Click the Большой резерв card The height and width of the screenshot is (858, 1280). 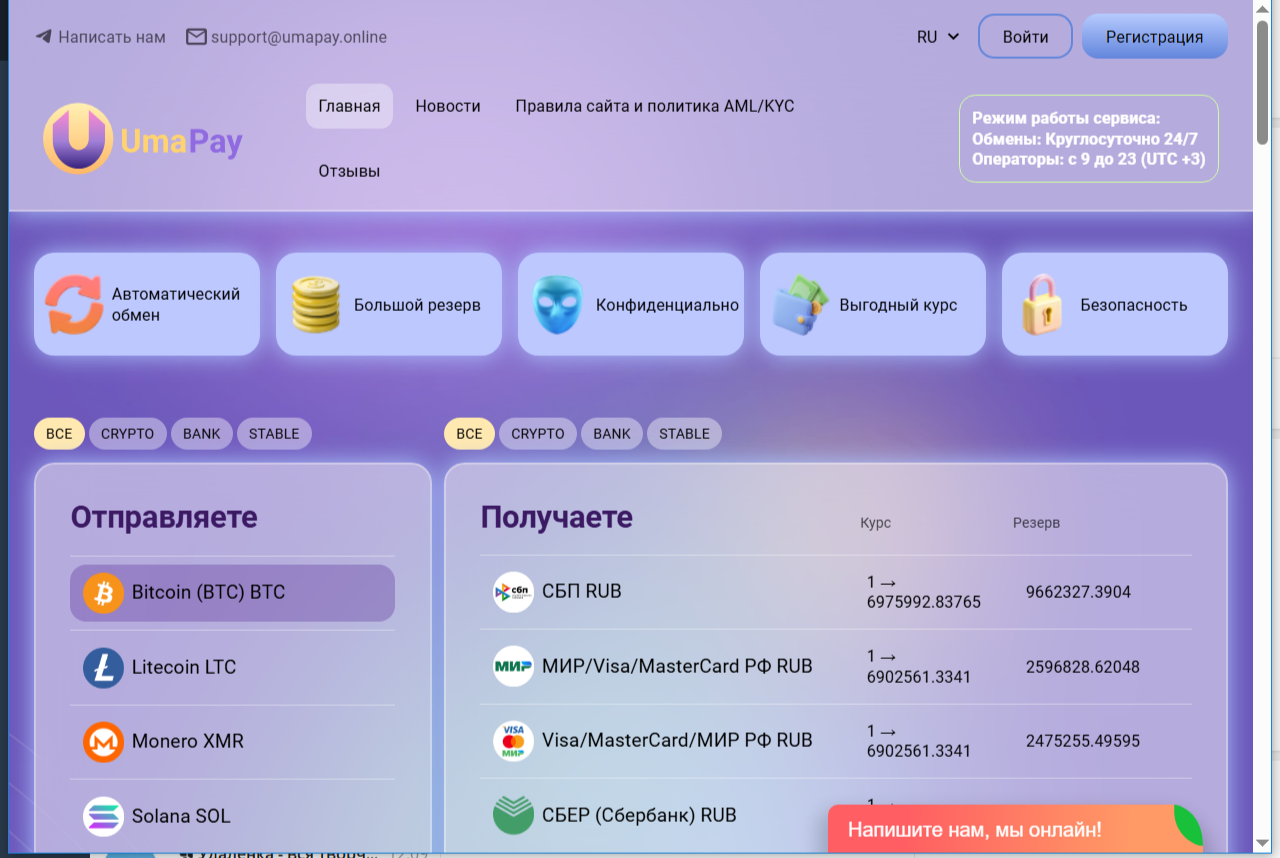389,304
